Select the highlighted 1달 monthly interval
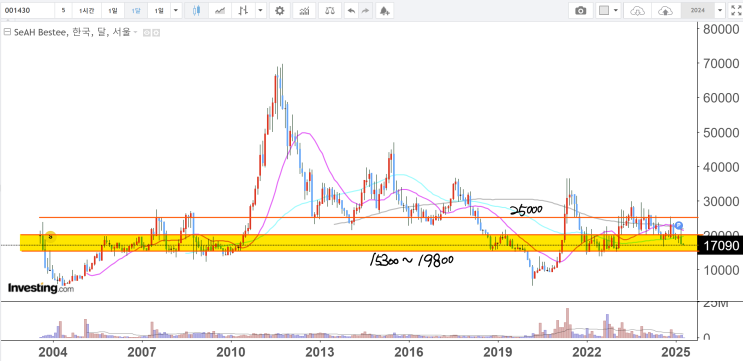The width and height of the screenshot is (743, 361). 136,10
